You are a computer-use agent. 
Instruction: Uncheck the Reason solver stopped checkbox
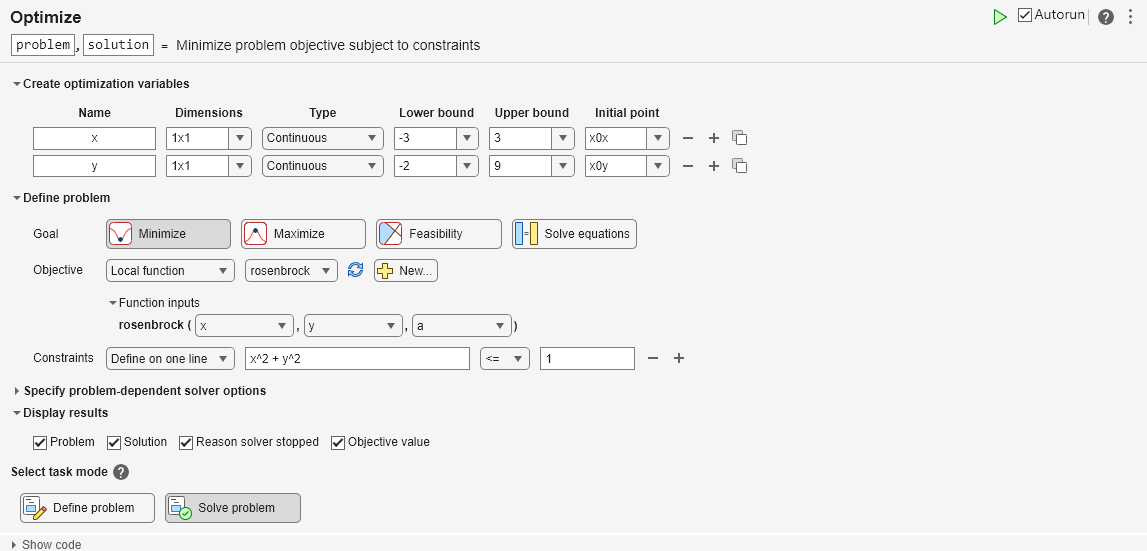click(x=186, y=442)
